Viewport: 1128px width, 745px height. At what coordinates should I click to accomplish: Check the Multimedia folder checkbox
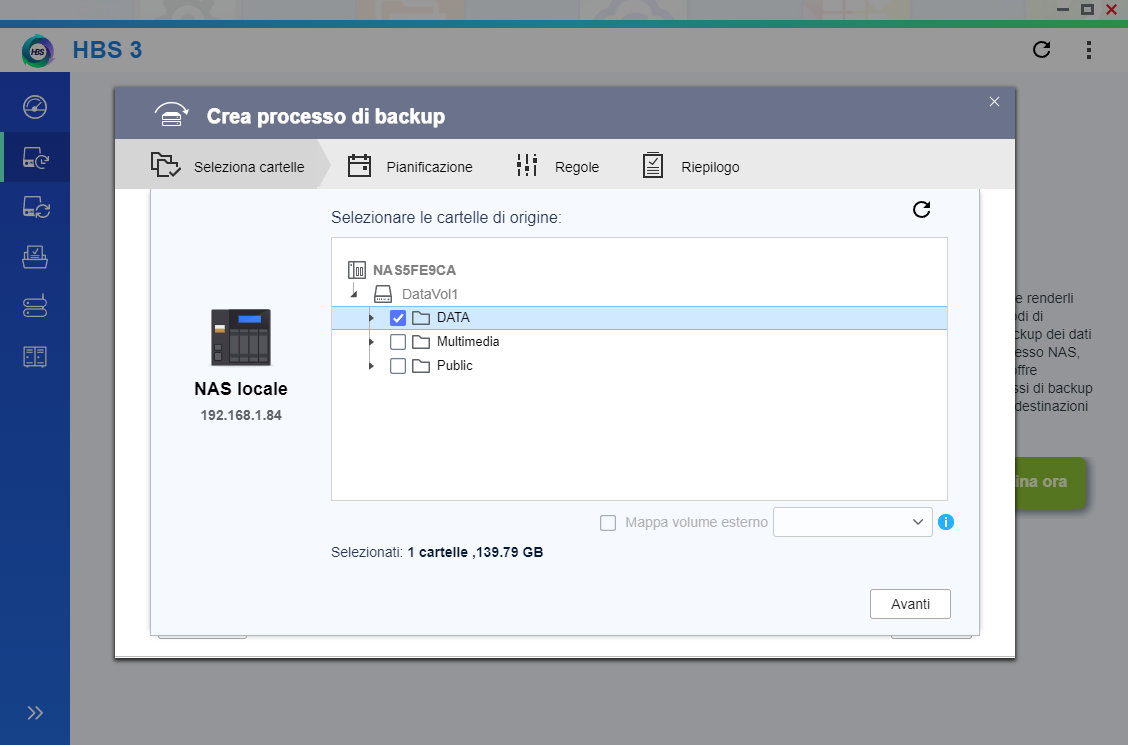(398, 342)
